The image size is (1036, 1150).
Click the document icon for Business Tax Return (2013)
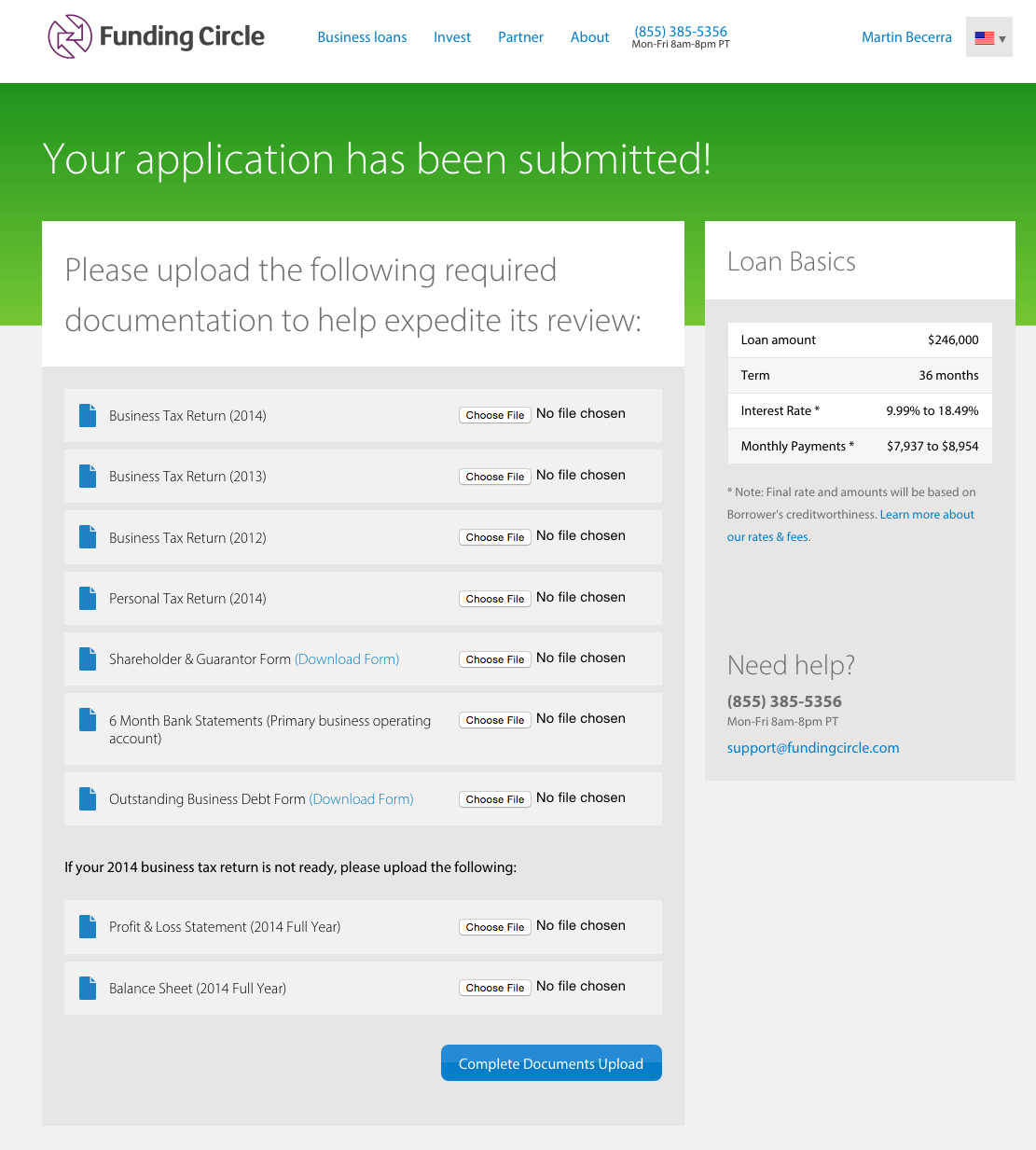click(88, 476)
